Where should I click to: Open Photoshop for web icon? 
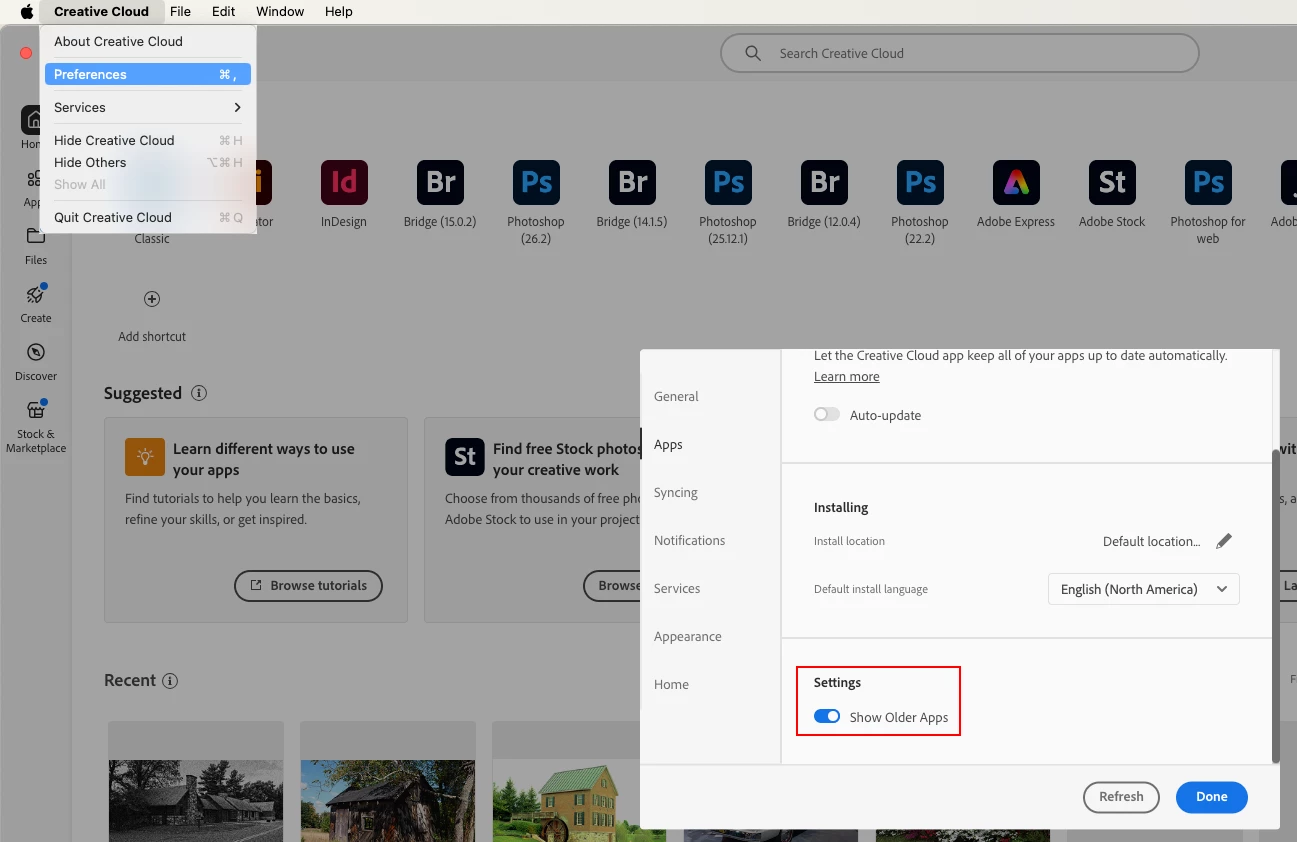pos(1208,183)
